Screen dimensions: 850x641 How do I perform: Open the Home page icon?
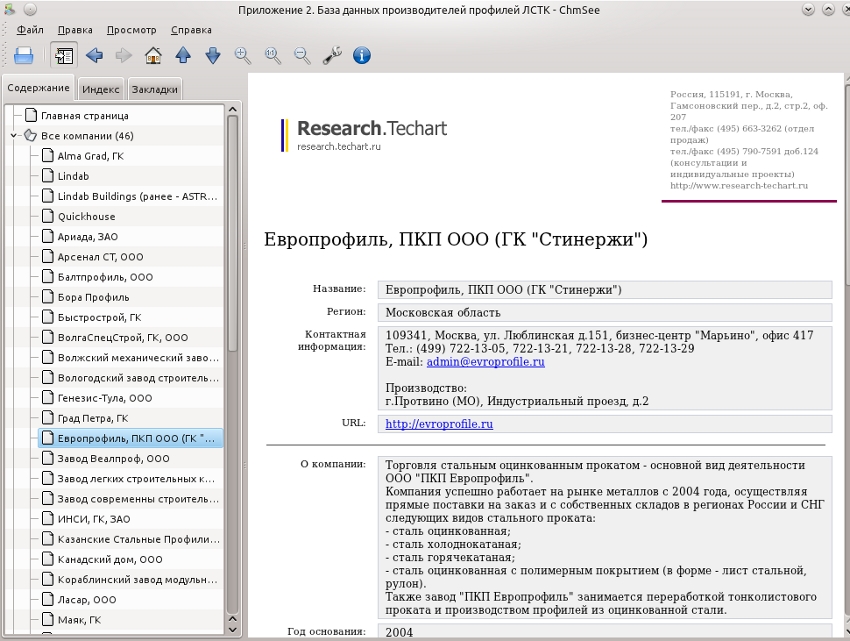point(153,55)
